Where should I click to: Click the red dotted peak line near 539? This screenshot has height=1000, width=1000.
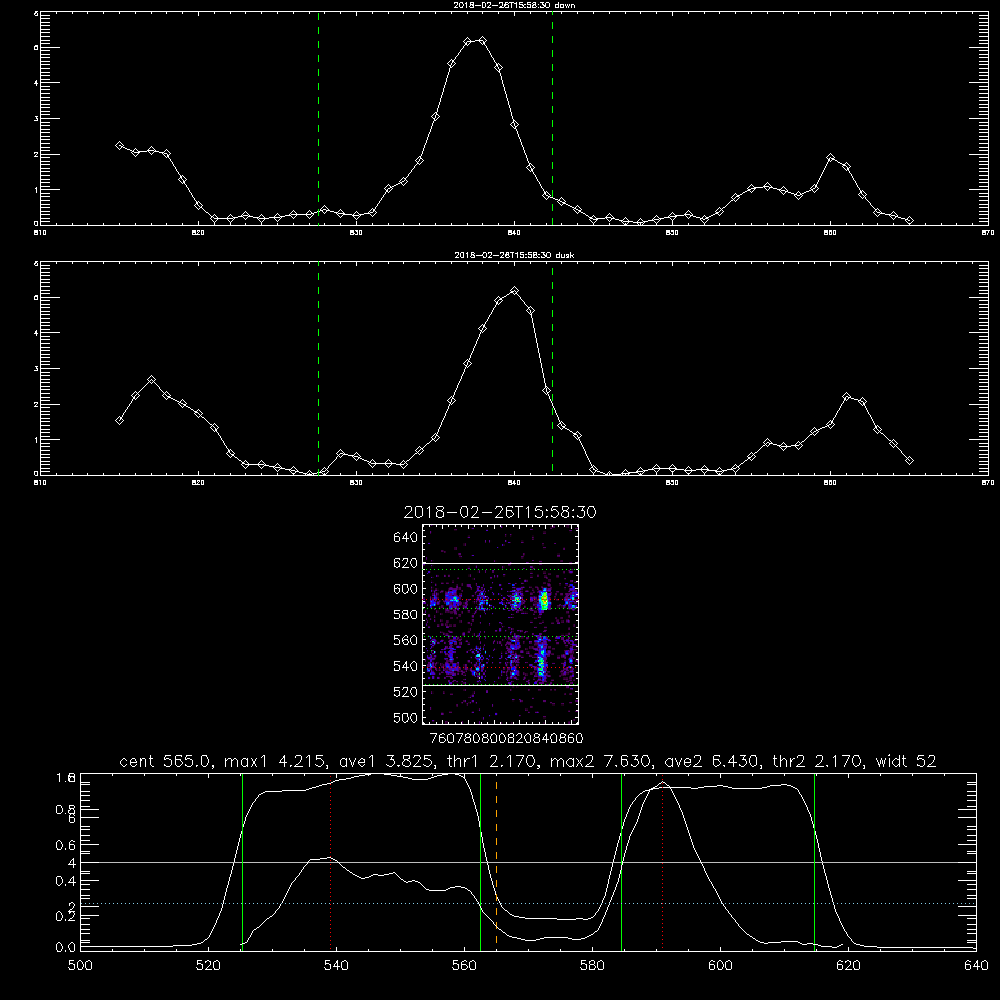point(330,861)
